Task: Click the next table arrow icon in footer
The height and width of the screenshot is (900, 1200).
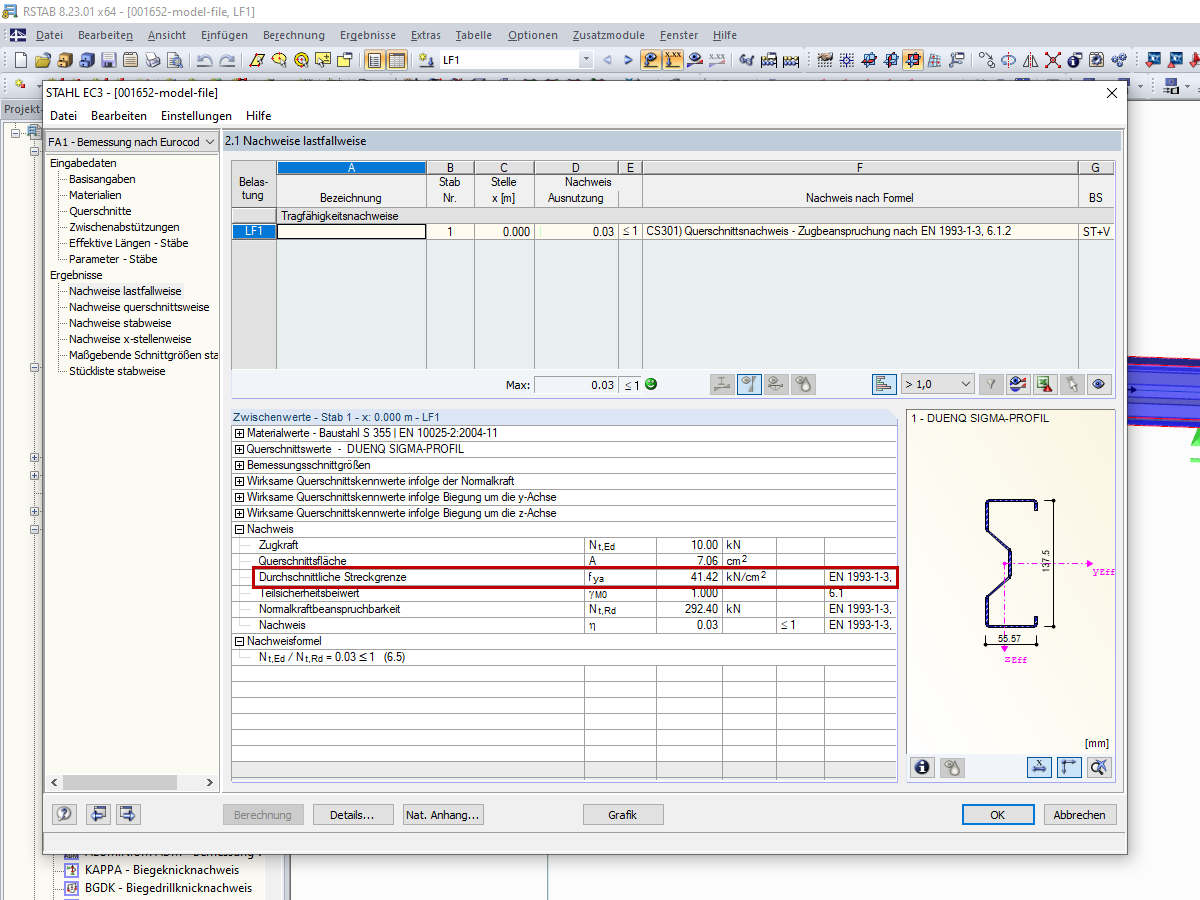Action: coord(129,814)
